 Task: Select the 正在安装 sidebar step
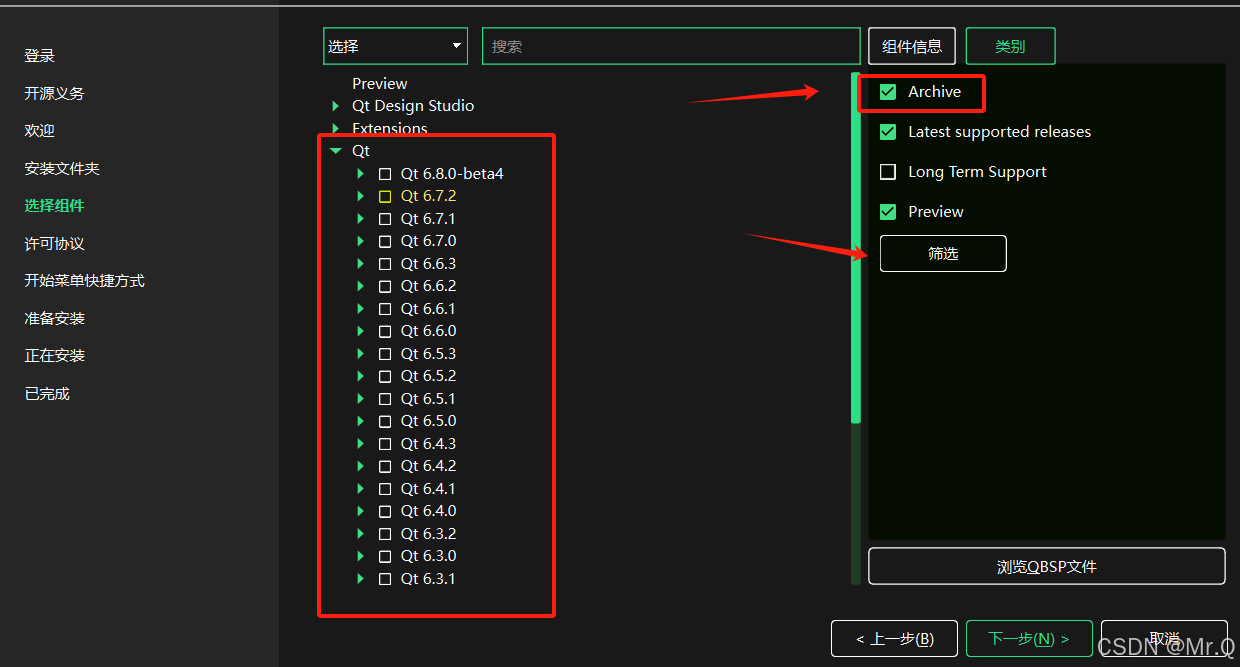(x=55, y=356)
